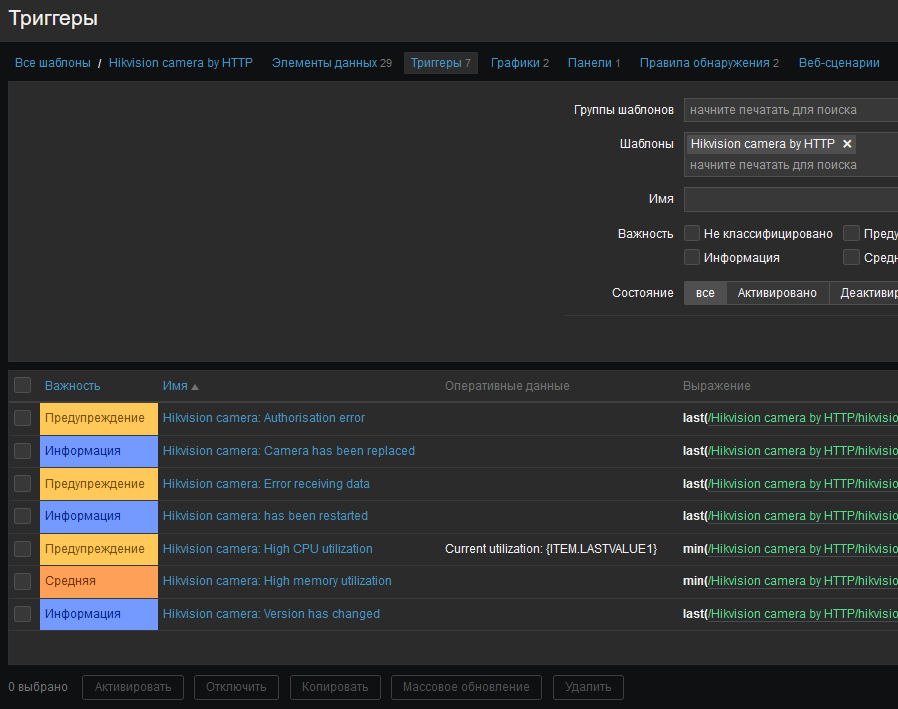The width and height of the screenshot is (898, 709).
Task: Sort the table by Важность column
Action: [x=72, y=386]
